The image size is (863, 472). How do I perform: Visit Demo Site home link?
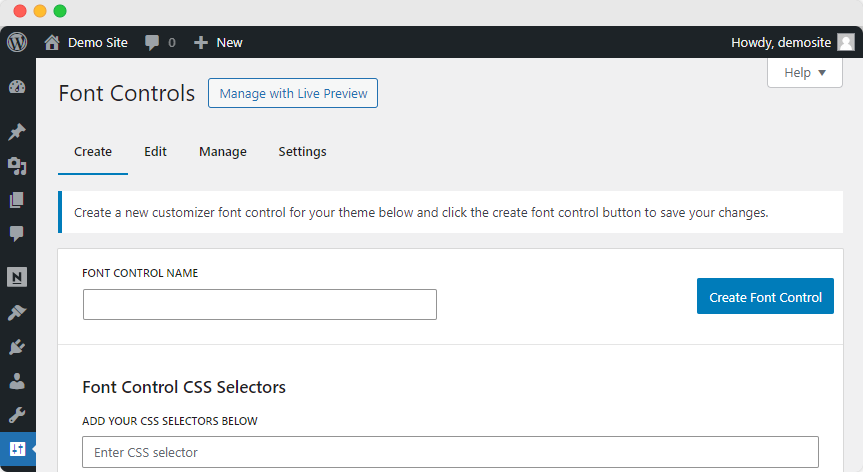(x=86, y=42)
